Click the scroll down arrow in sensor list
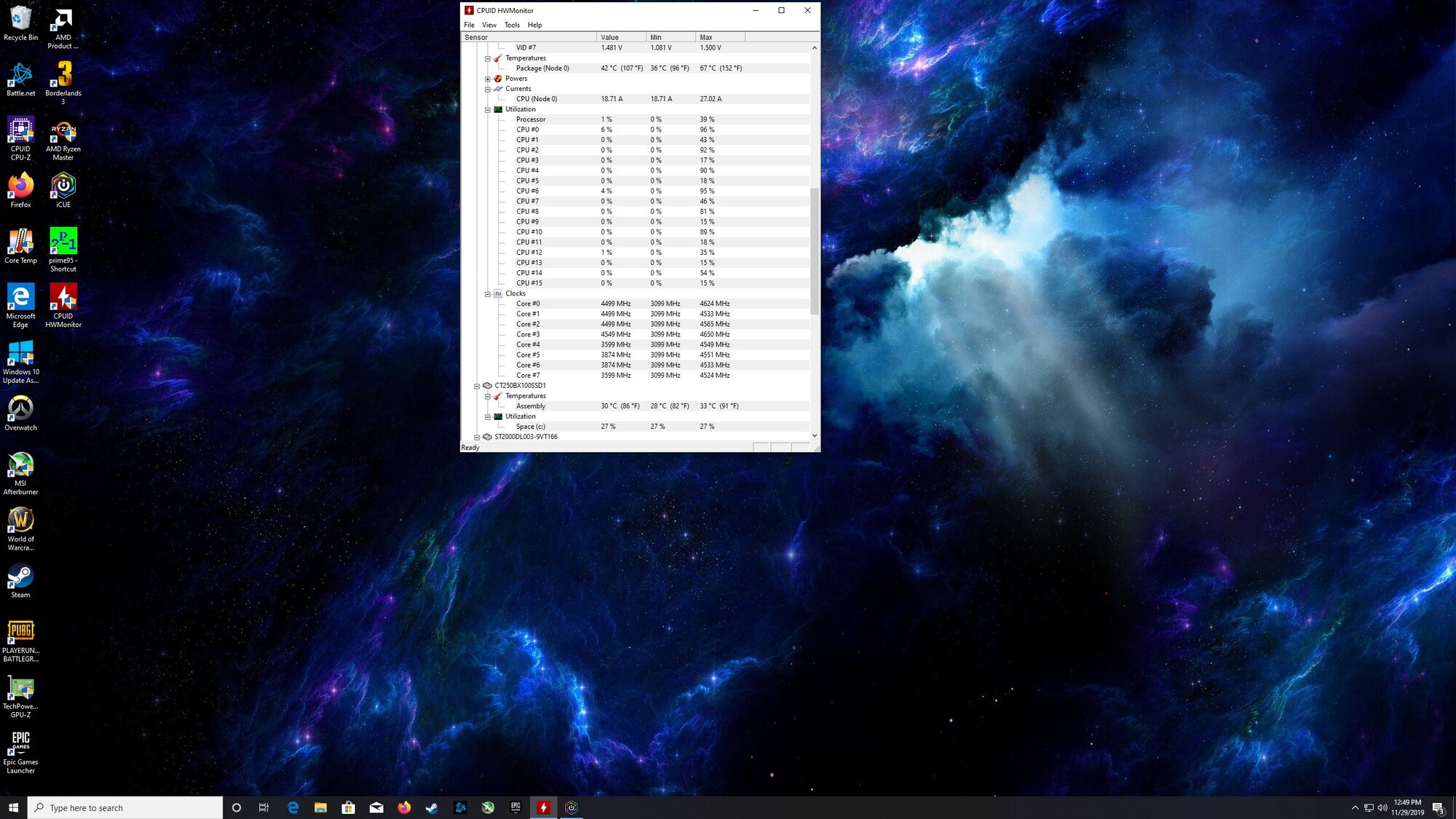The width and height of the screenshot is (1456, 819). coord(814,435)
